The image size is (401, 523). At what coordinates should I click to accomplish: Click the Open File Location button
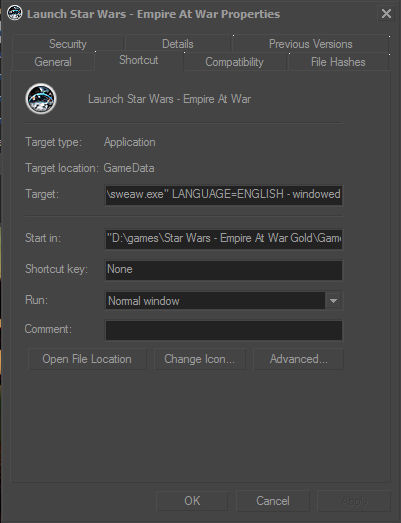87,359
